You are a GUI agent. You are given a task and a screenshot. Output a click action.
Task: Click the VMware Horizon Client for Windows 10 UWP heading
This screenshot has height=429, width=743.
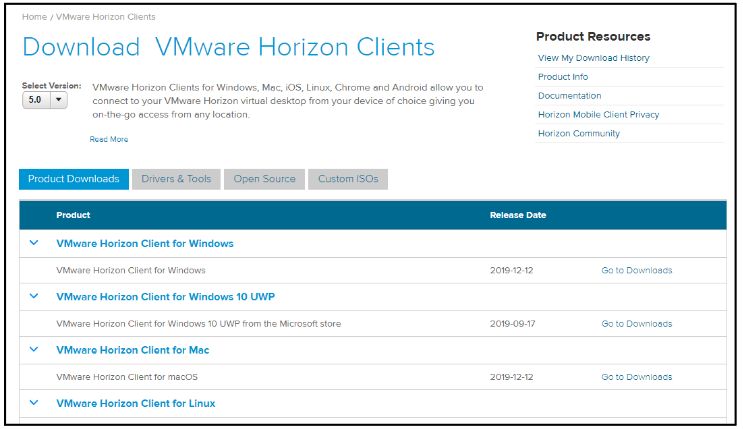pyautogui.click(x=165, y=297)
